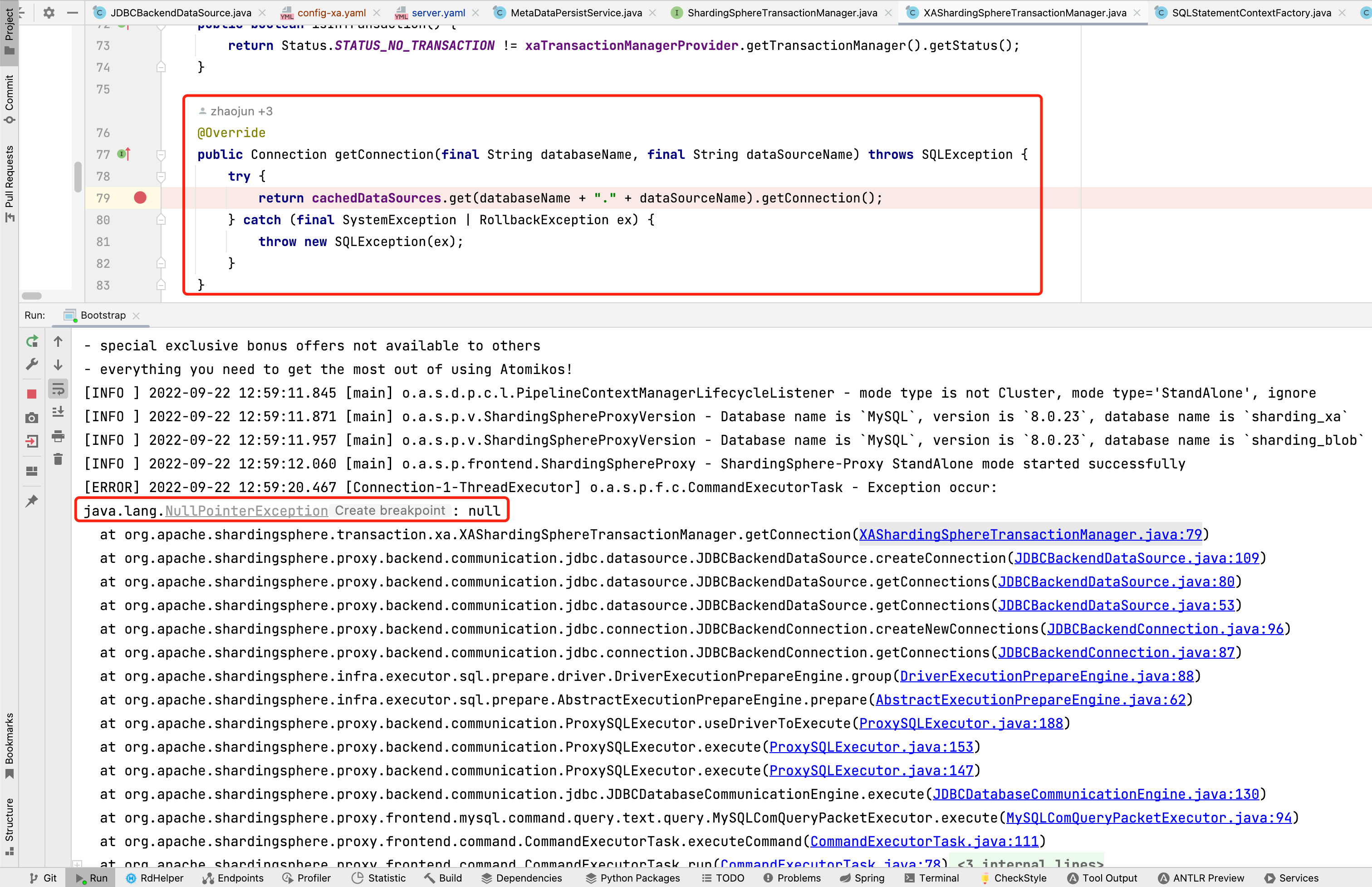Click the pin tab icon in Run panel
This screenshot has height=887, width=1372.
[32, 501]
